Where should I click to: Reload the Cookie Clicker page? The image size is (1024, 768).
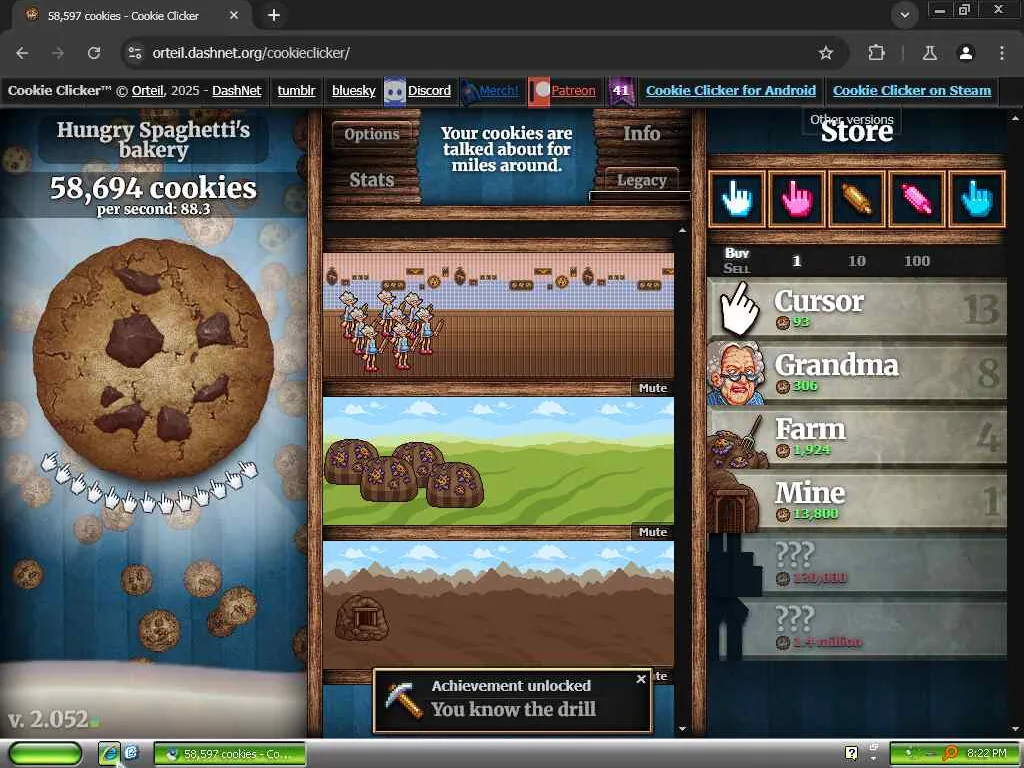point(94,53)
